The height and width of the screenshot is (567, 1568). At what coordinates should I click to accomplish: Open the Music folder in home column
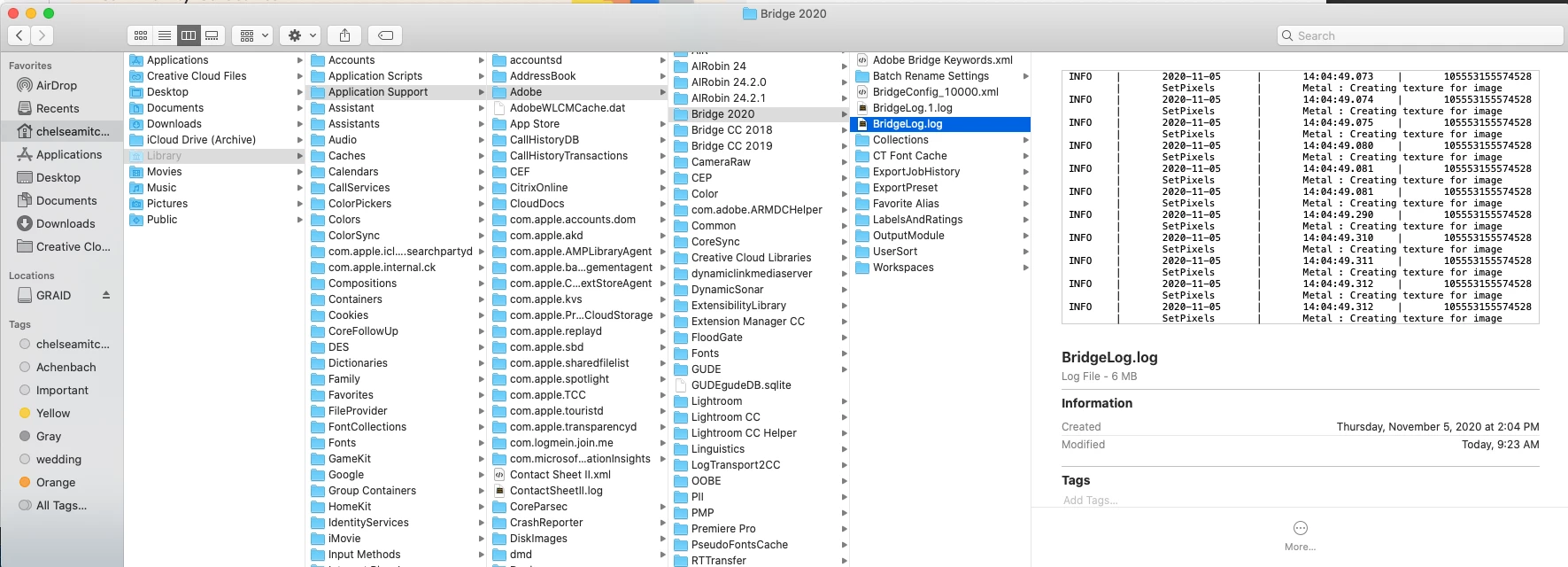coord(216,188)
